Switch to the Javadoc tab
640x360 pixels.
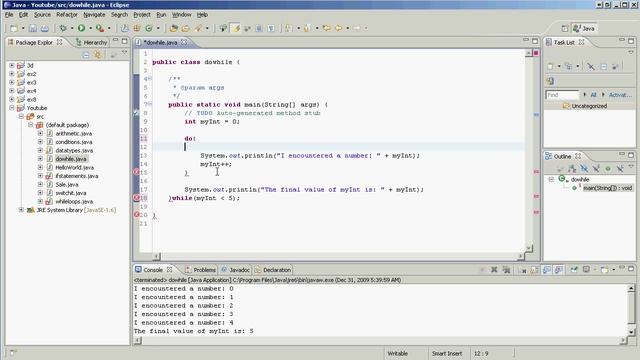236,270
